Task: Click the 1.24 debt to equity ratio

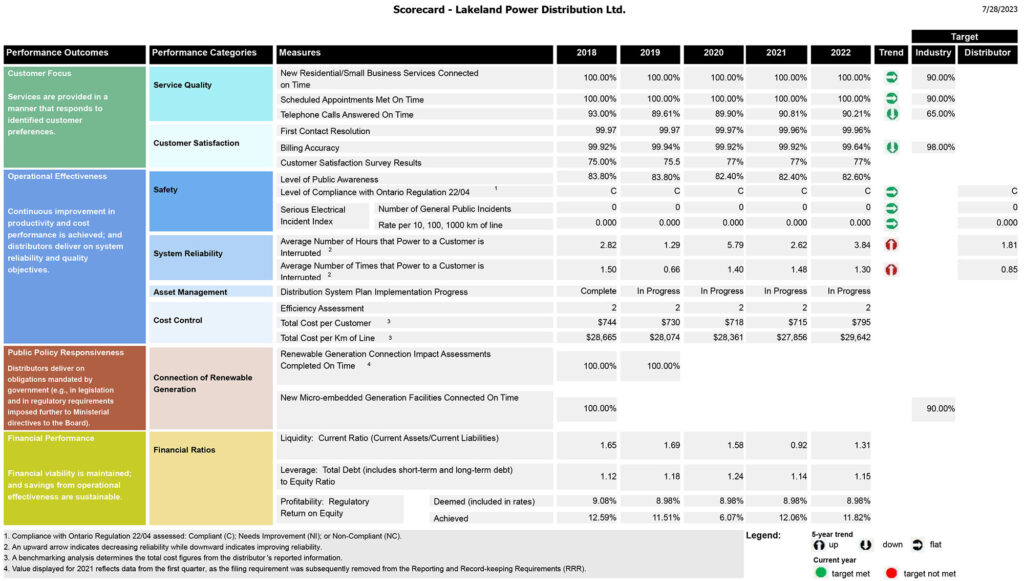Action: [735, 477]
